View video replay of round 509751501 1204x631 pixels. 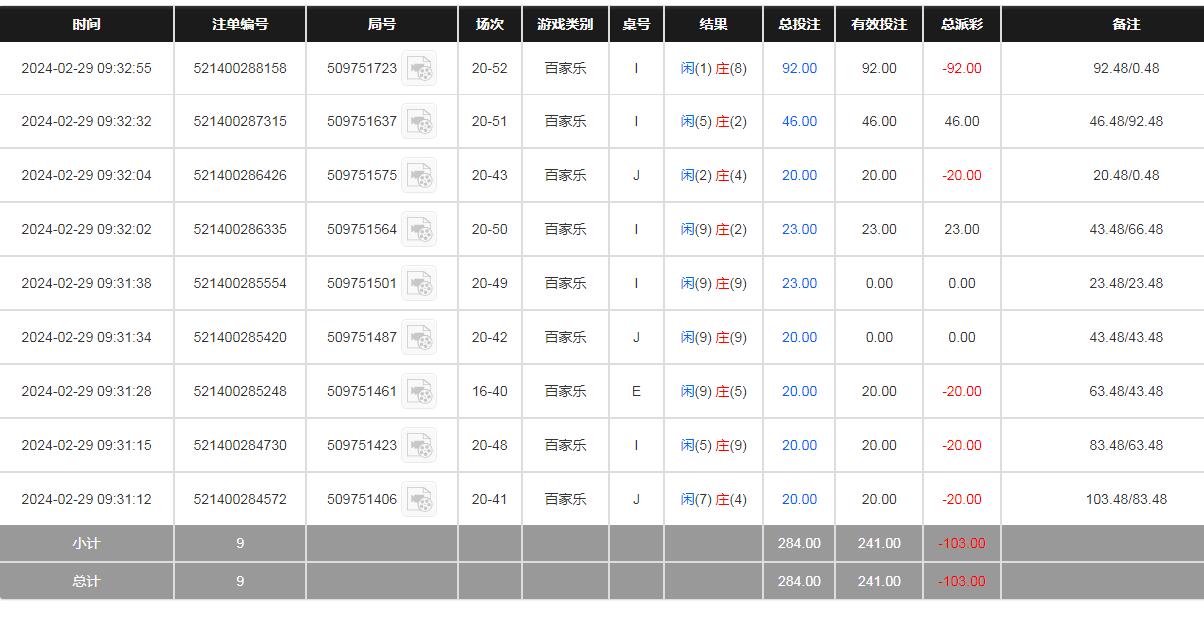[x=419, y=284]
